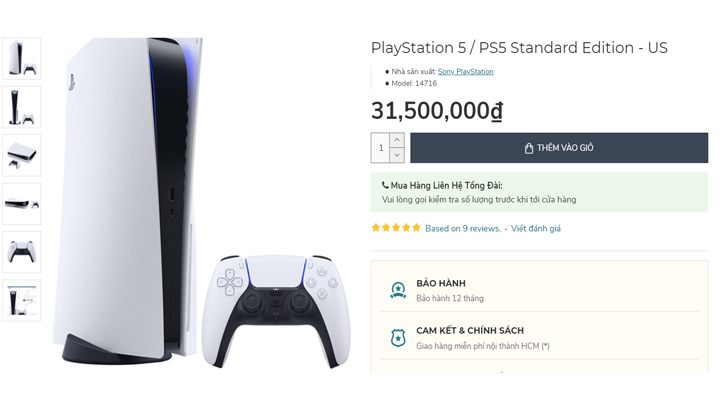Screen dimensions: 720x400
Task: Click the phone icon next to Mua Hàng Liên Hệ
Action: [x=385, y=185]
